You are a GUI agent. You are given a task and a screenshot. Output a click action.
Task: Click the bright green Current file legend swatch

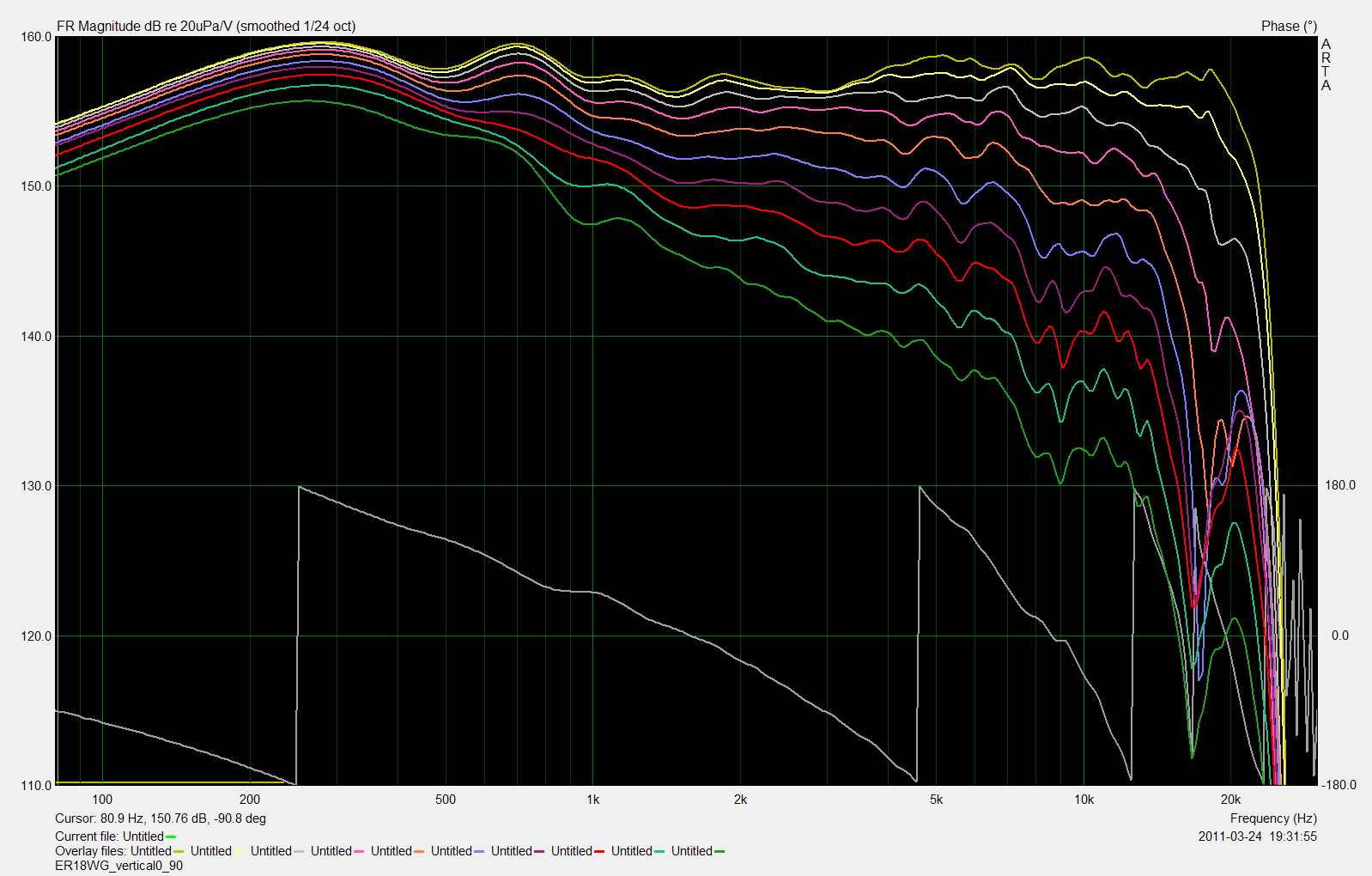coord(171,837)
